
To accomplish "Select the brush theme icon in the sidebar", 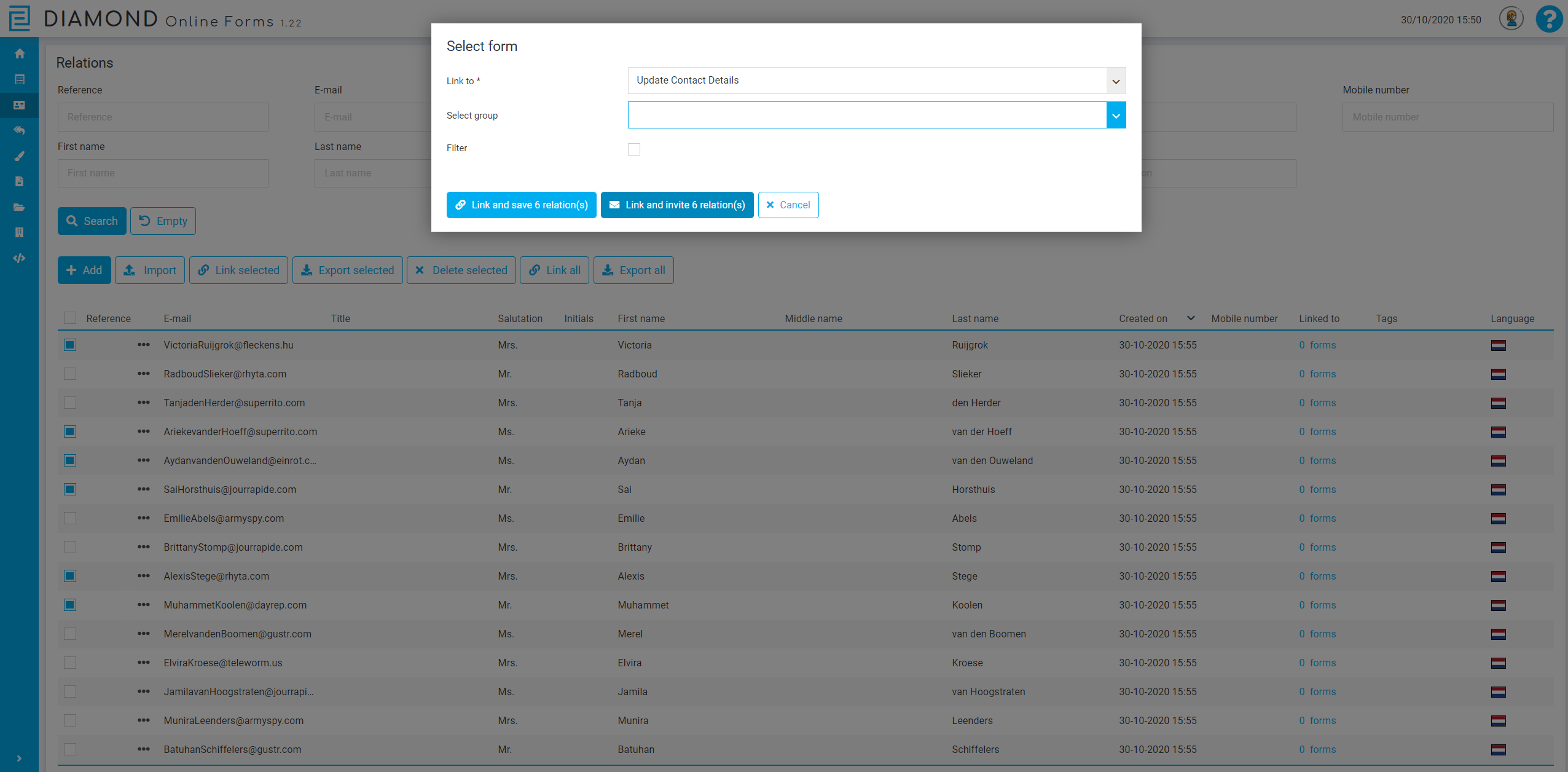I will (x=19, y=156).
